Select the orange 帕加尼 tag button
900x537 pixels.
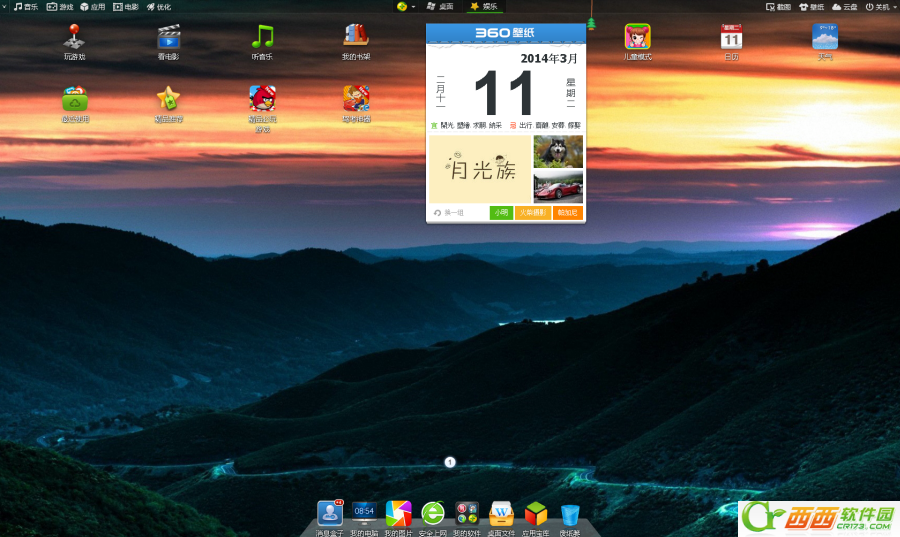pyautogui.click(x=568, y=212)
